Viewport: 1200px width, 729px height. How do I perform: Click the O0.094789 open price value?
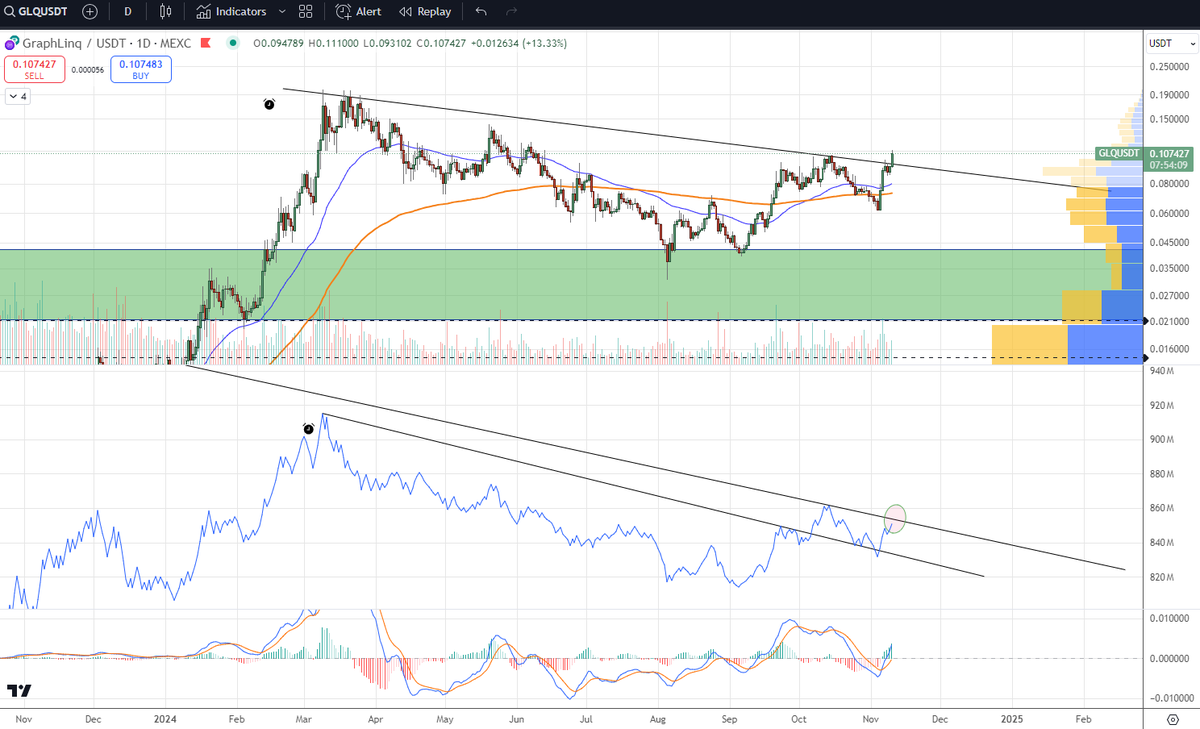pos(279,43)
